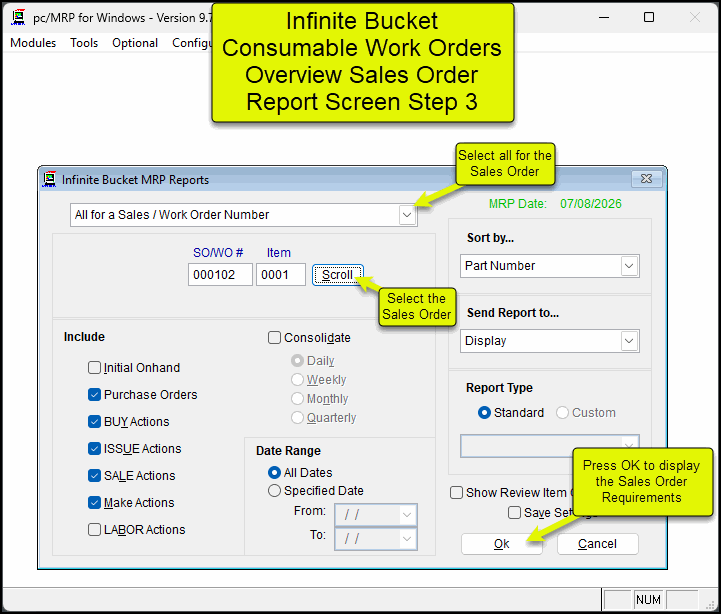721x614 pixels.
Task: Click the MRP Date value 07/08/2026
Action: point(590,204)
